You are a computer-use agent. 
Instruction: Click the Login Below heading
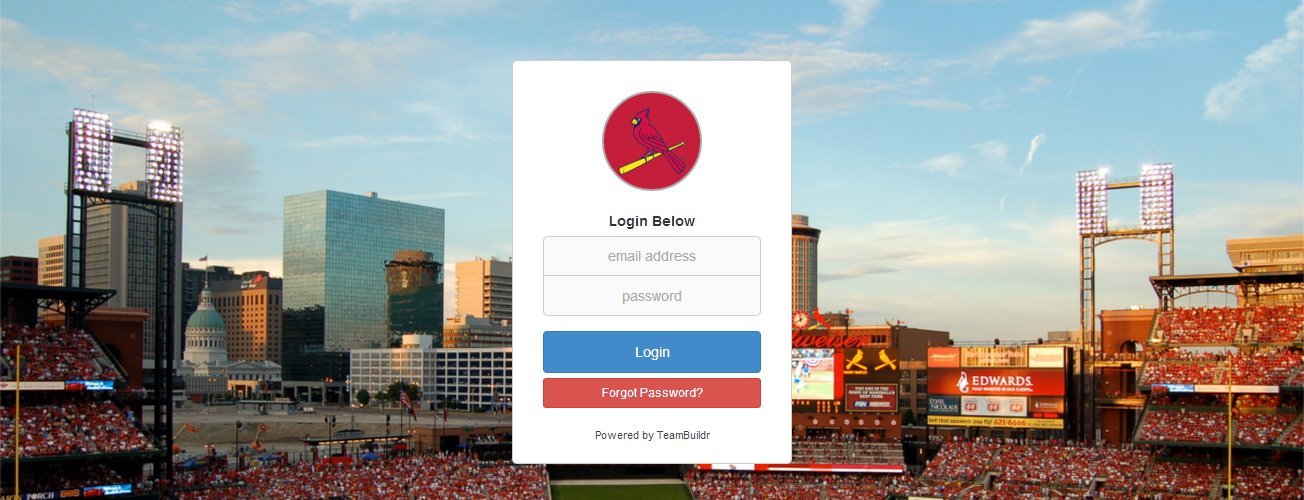[x=652, y=221]
